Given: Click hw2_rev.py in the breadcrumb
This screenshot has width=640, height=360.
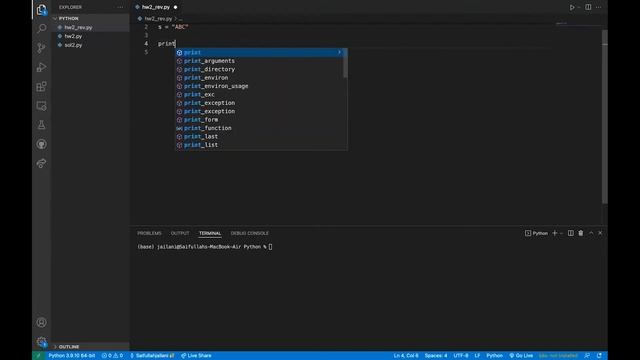Looking at the screenshot, I should tap(158, 19).
